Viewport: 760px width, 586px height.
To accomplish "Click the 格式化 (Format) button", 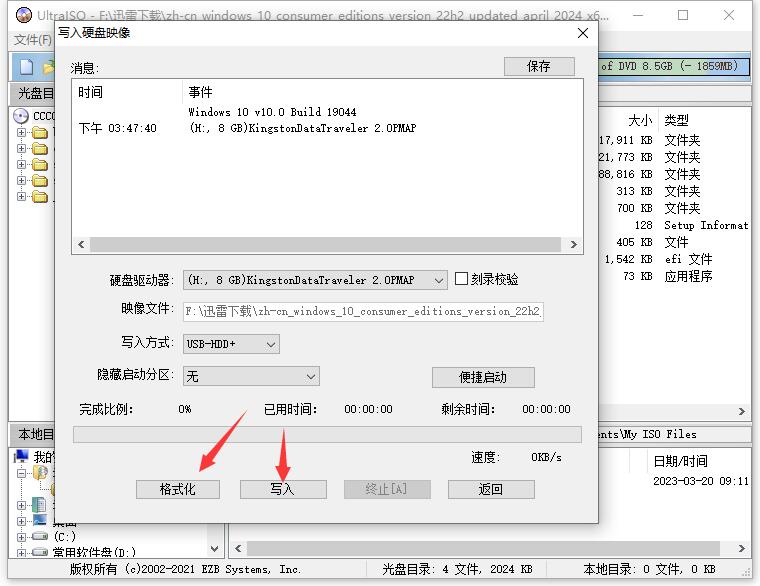I will (177, 489).
